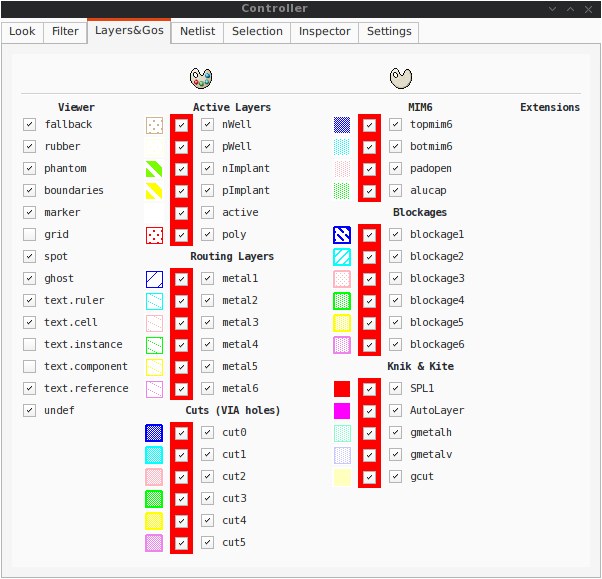Toggle the boundaries checkbox
The height and width of the screenshot is (579, 602).
29,190
